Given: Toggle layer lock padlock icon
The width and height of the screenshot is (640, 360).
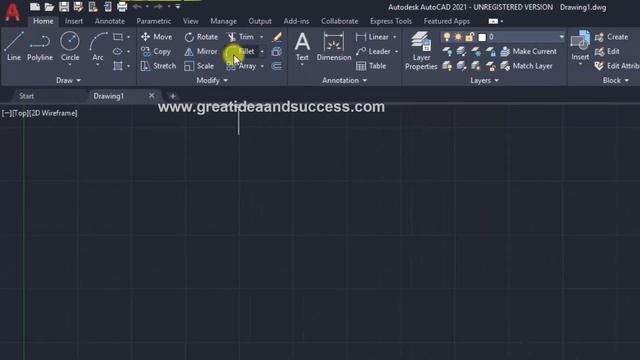Looking at the screenshot, I should (470, 37).
